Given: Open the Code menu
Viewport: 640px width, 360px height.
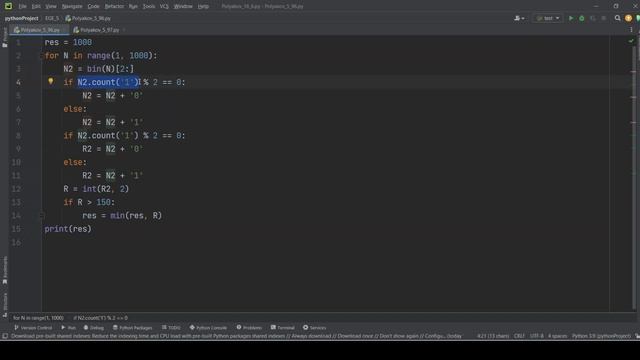Looking at the screenshot, I should pos(93,6).
